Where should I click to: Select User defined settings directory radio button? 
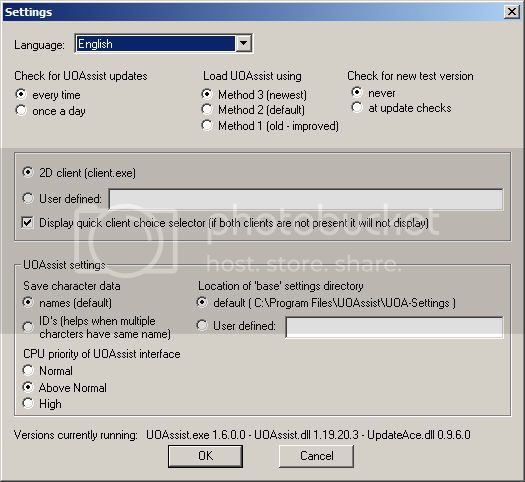tap(202, 325)
